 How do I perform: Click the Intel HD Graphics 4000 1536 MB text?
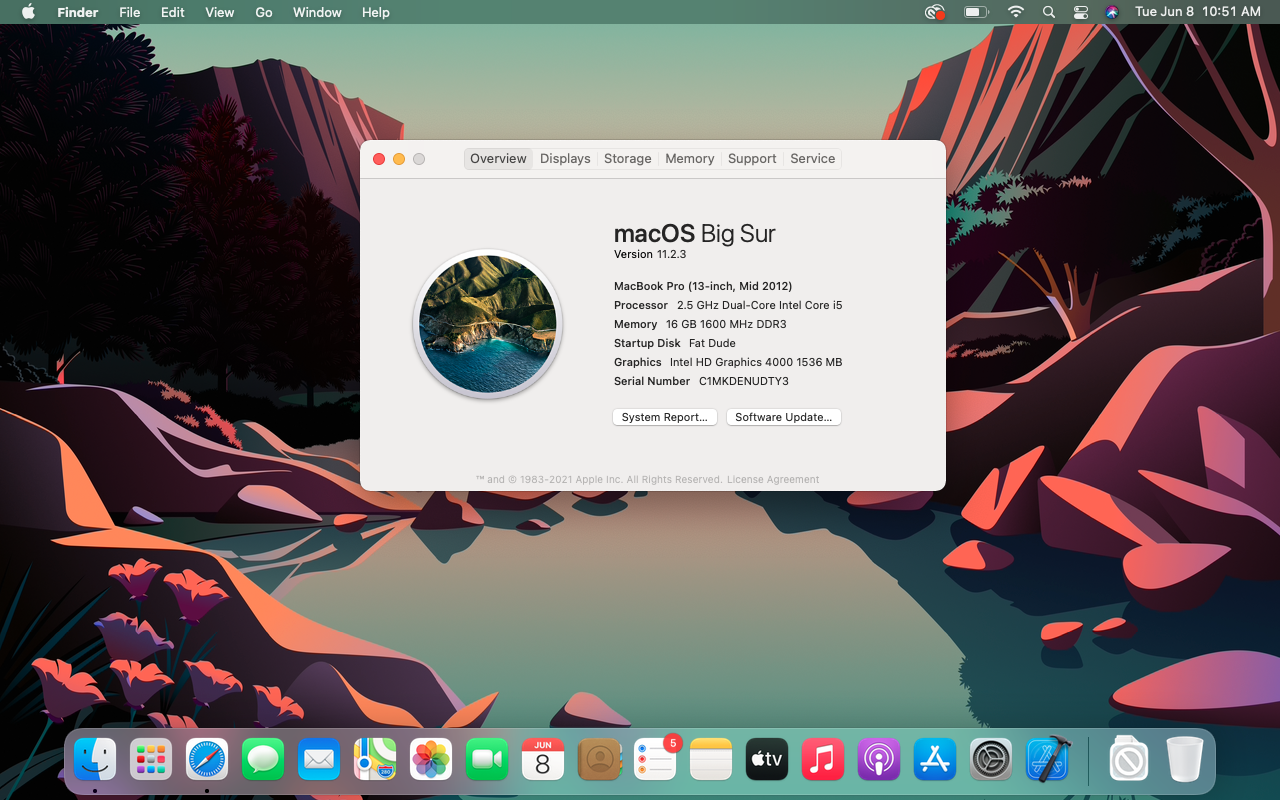[756, 362]
